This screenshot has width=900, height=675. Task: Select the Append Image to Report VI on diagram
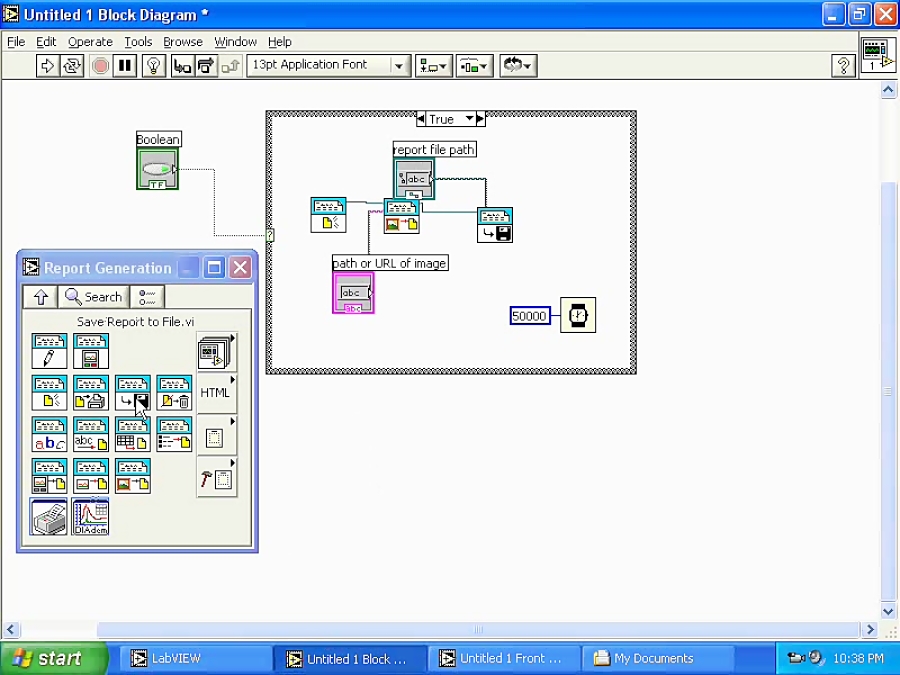click(x=401, y=216)
